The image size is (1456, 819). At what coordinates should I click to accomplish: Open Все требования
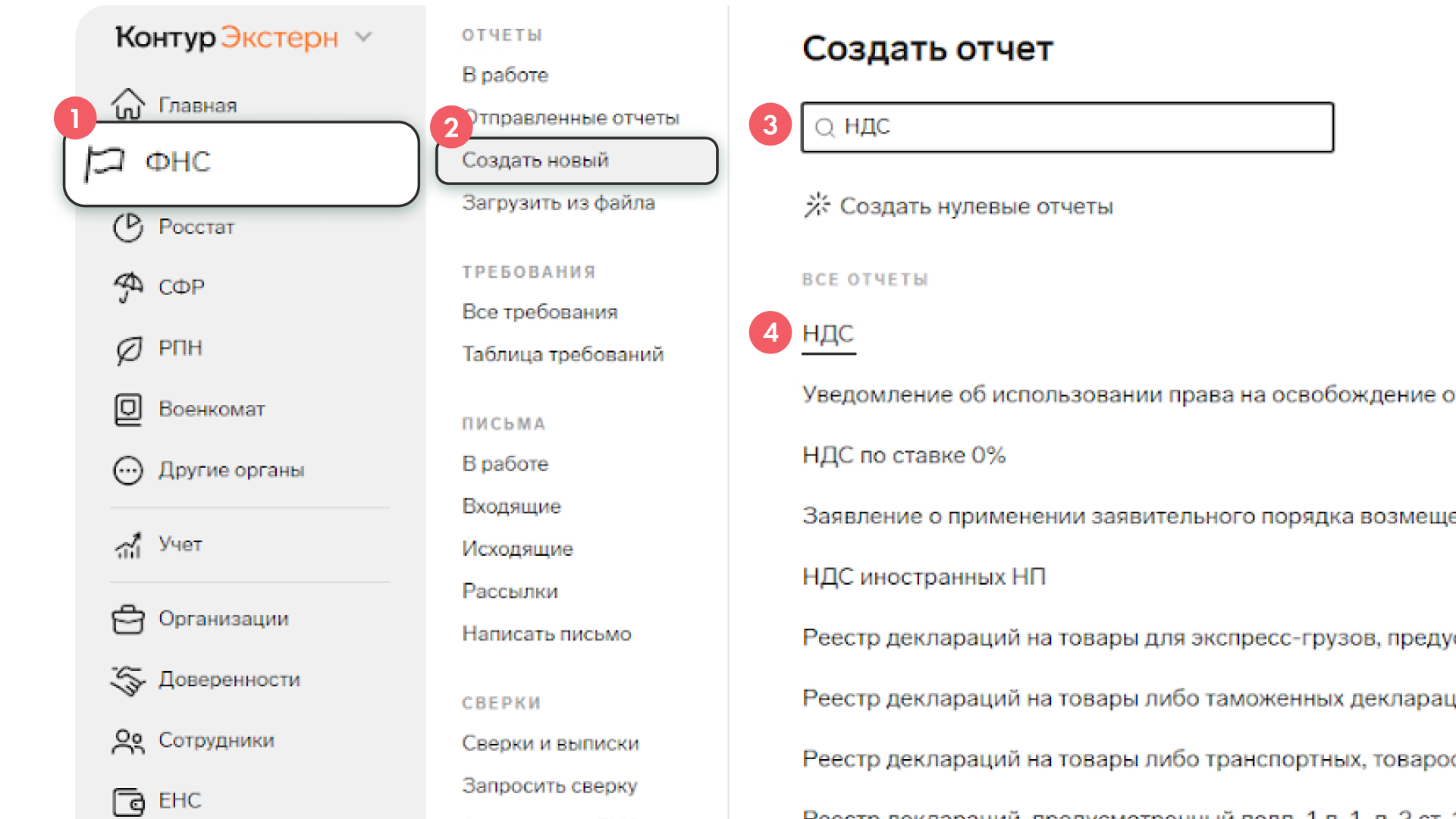tap(540, 312)
